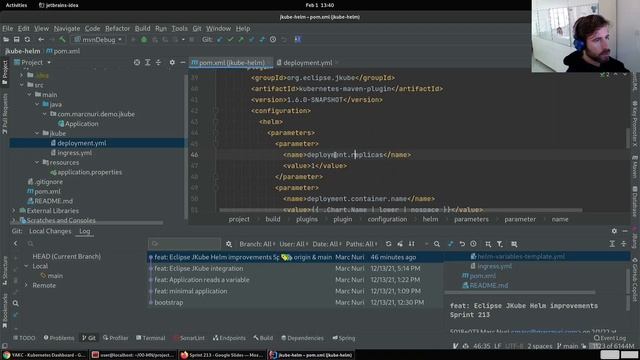640x360 pixels.
Task: Select the Log tab in Git panel
Action: click(84, 231)
